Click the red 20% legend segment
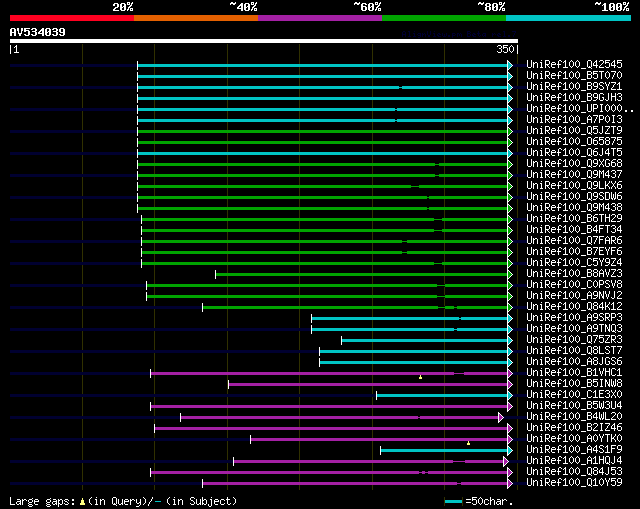Screen dimensions: 640x509 [72, 18]
